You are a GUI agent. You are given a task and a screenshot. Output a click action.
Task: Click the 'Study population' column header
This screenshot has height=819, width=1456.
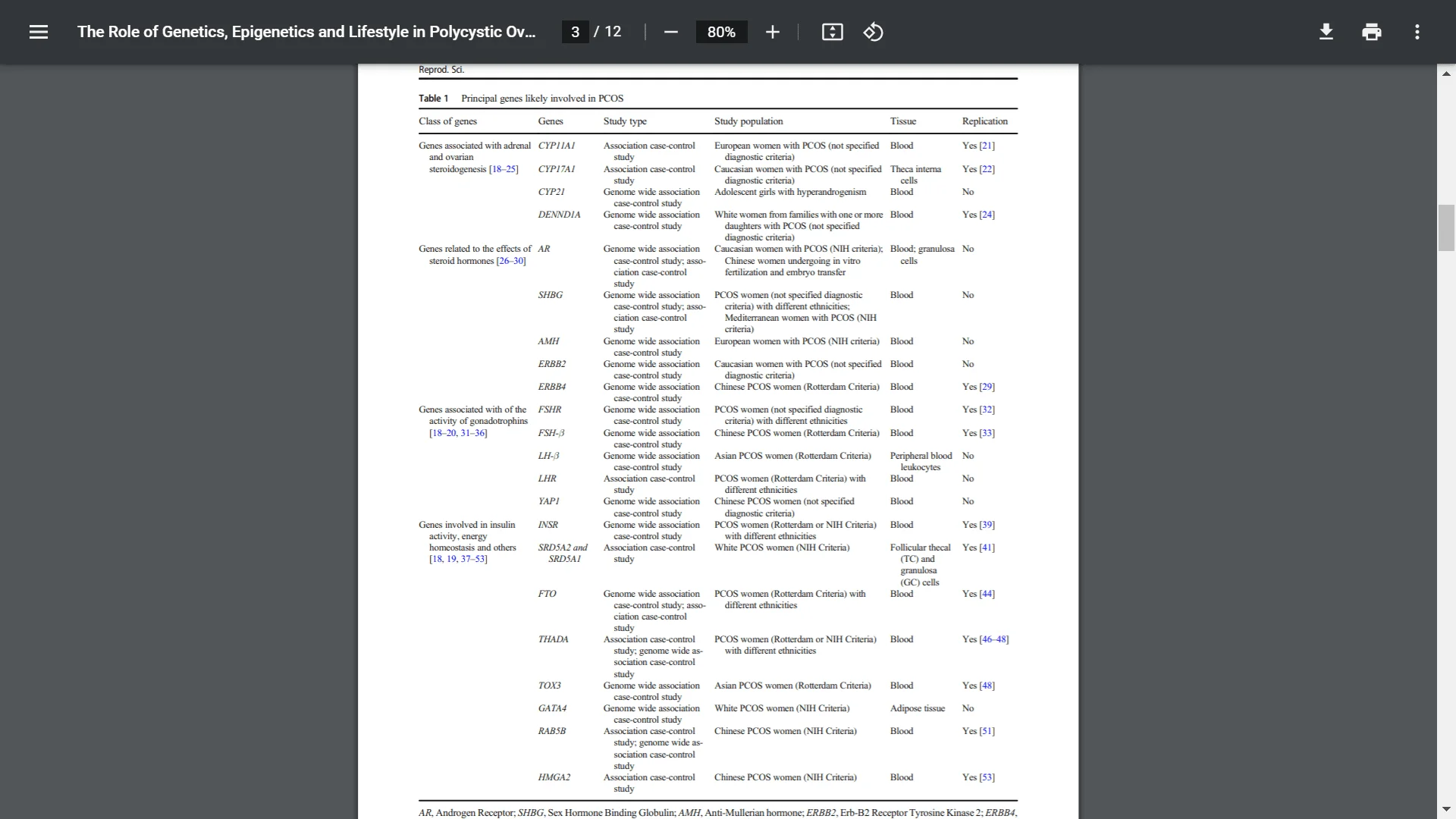[x=748, y=121]
